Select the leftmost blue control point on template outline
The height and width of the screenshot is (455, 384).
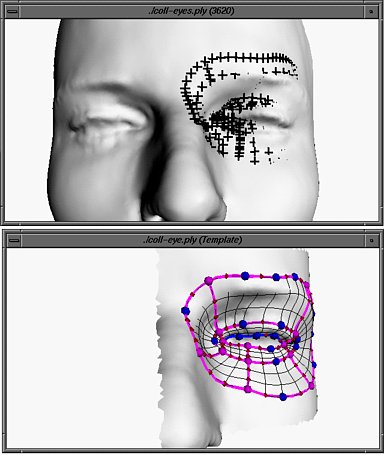(185, 311)
